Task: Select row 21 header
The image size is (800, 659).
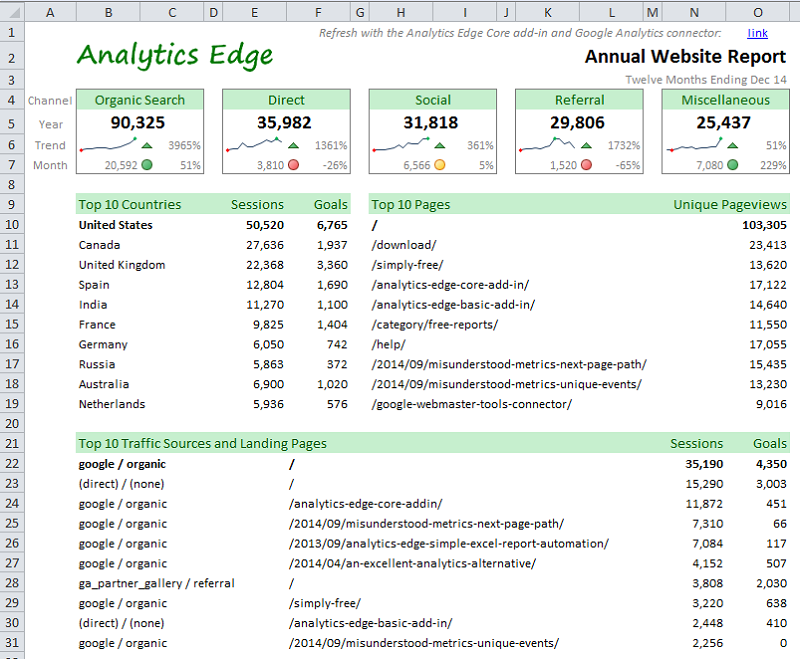Action: [12, 443]
